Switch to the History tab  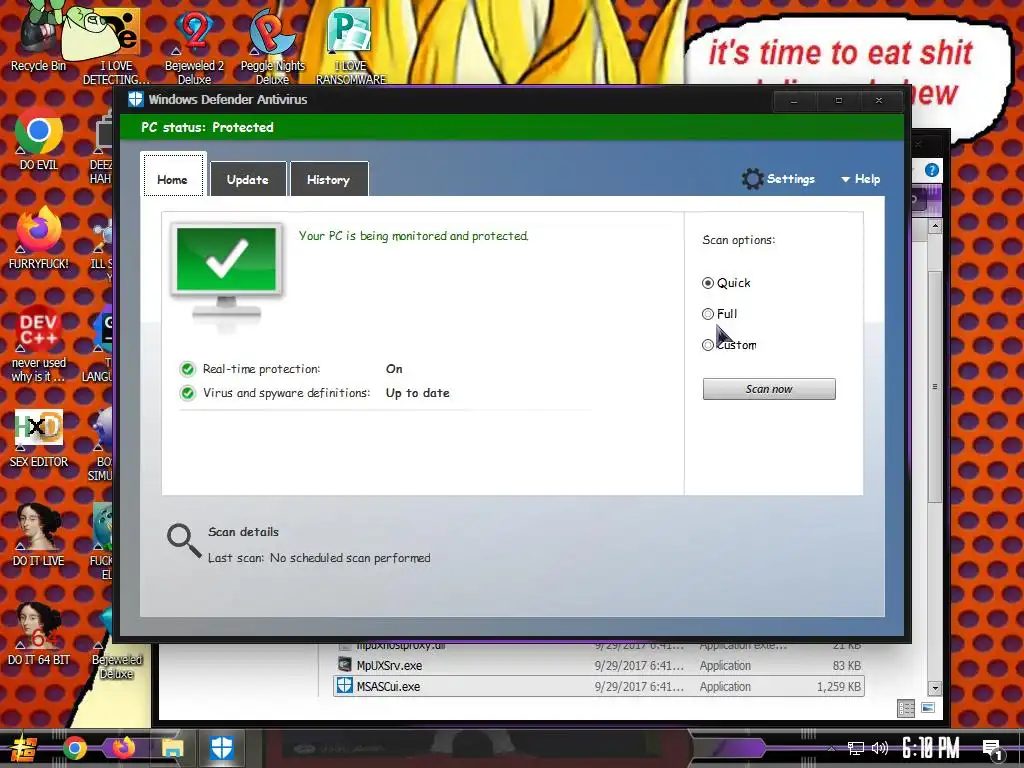coord(329,179)
